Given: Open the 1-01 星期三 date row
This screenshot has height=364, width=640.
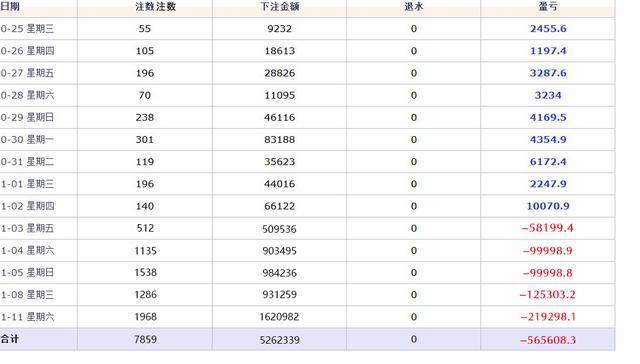Looking at the screenshot, I should point(27,184).
